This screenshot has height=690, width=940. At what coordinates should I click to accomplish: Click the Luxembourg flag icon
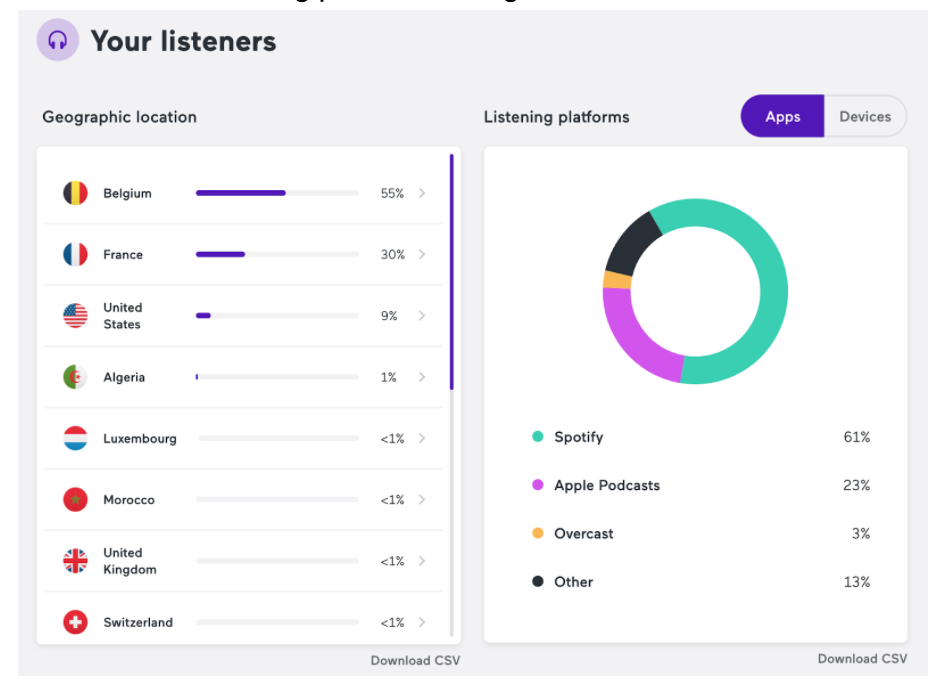[x=75, y=438]
